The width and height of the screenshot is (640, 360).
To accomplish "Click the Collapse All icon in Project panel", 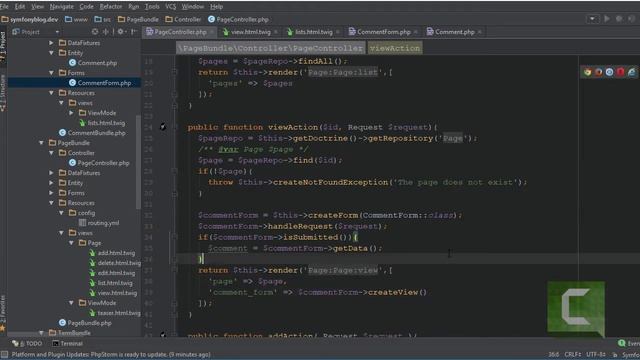I will click(106, 31).
